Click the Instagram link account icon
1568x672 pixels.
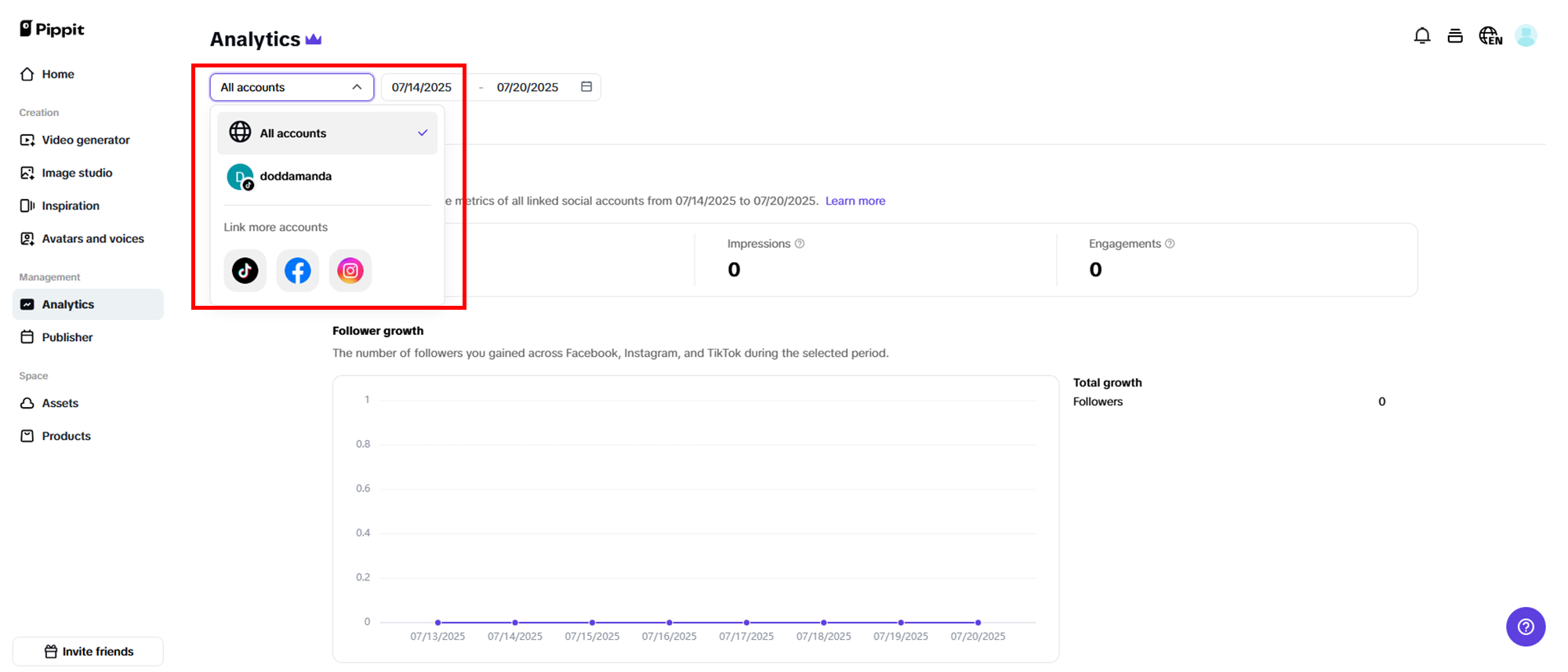tap(350, 271)
